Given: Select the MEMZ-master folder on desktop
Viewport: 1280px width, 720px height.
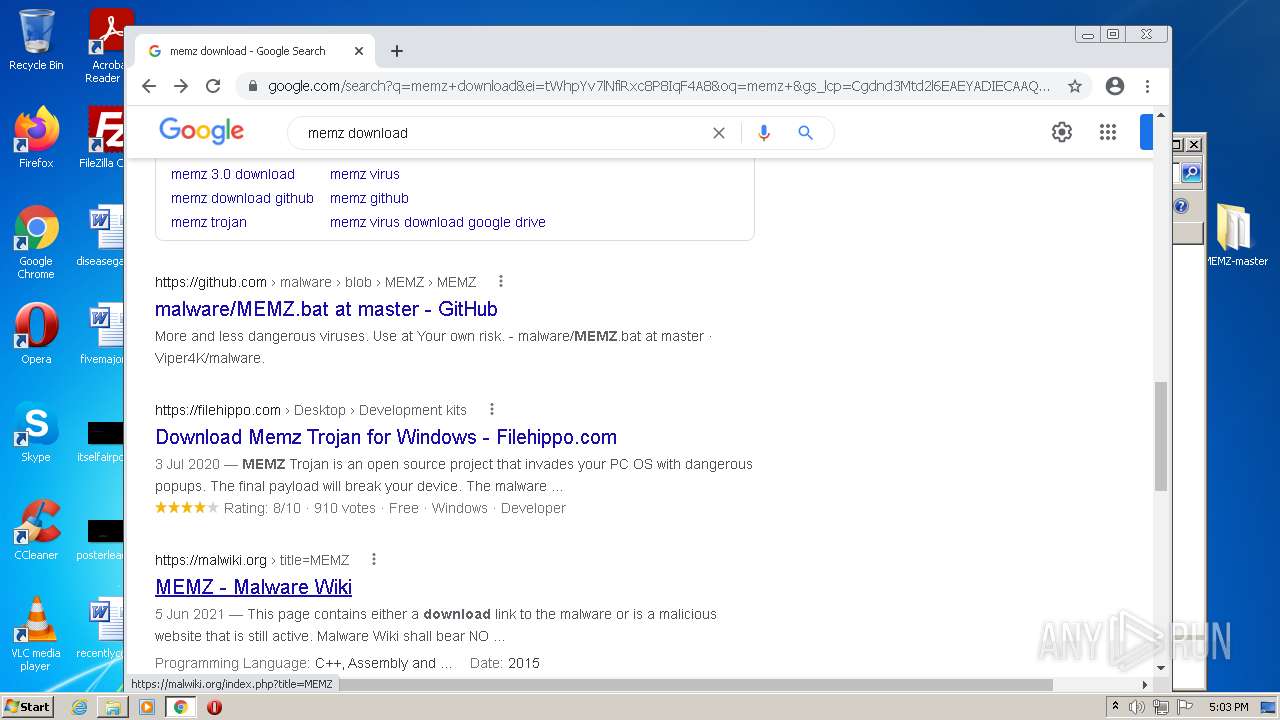Looking at the screenshot, I should 1235,235.
